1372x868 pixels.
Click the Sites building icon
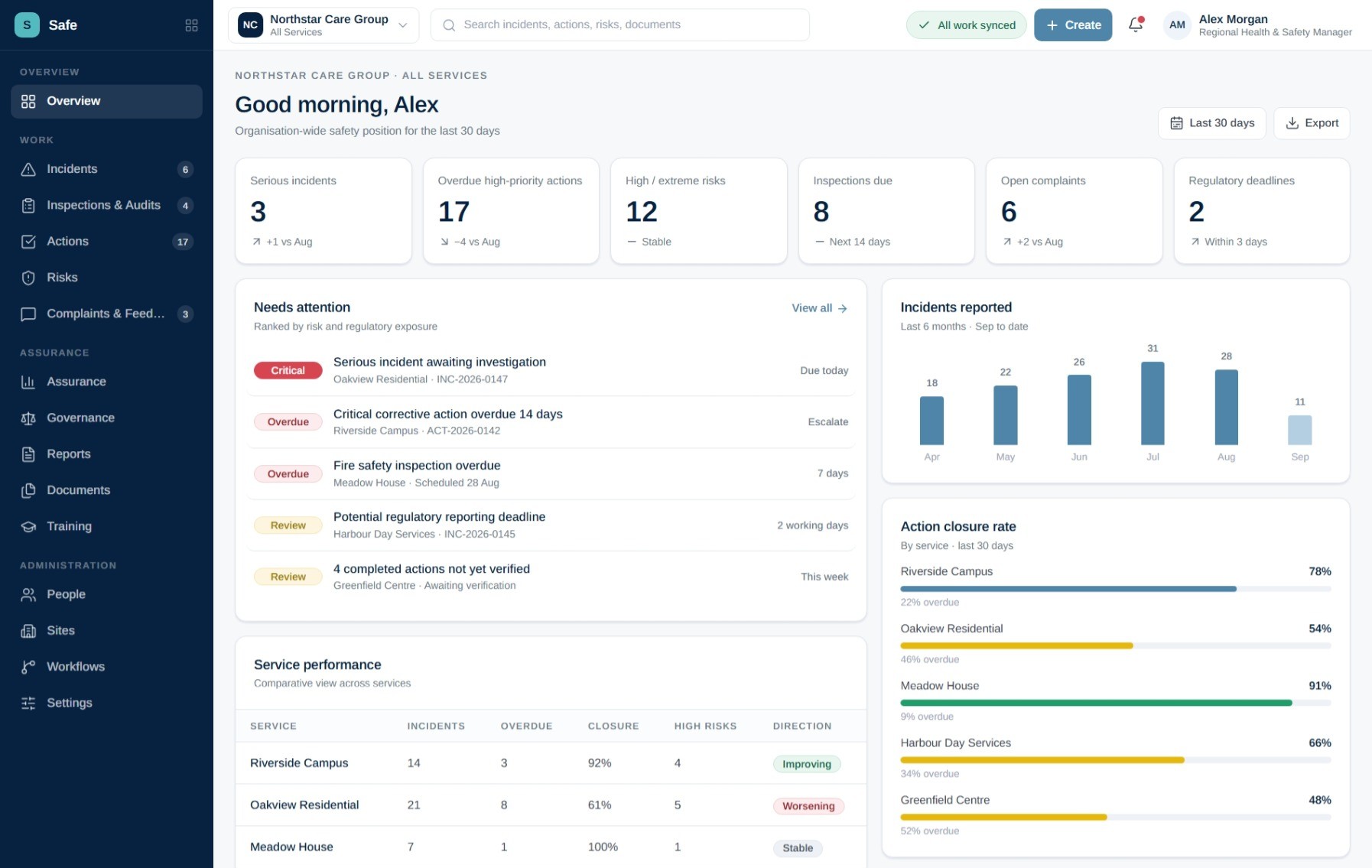click(x=28, y=631)
